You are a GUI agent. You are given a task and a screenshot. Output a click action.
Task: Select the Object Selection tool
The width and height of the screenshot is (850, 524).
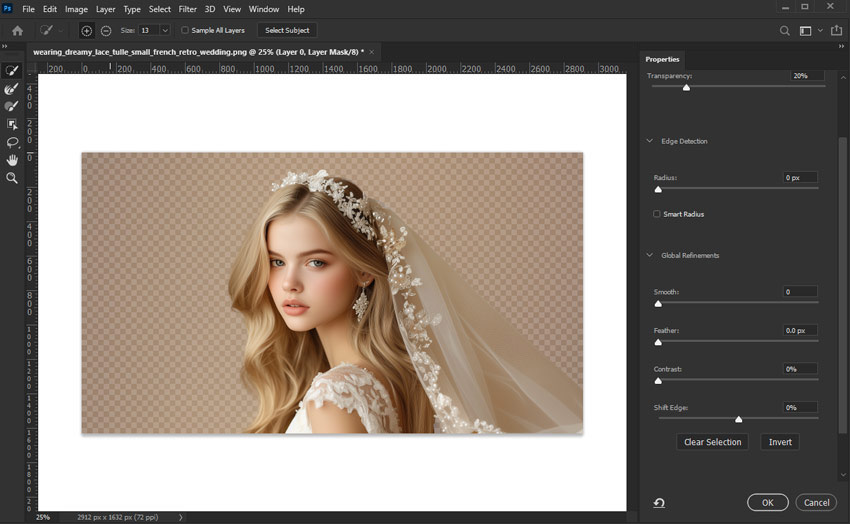coord(12,124)
